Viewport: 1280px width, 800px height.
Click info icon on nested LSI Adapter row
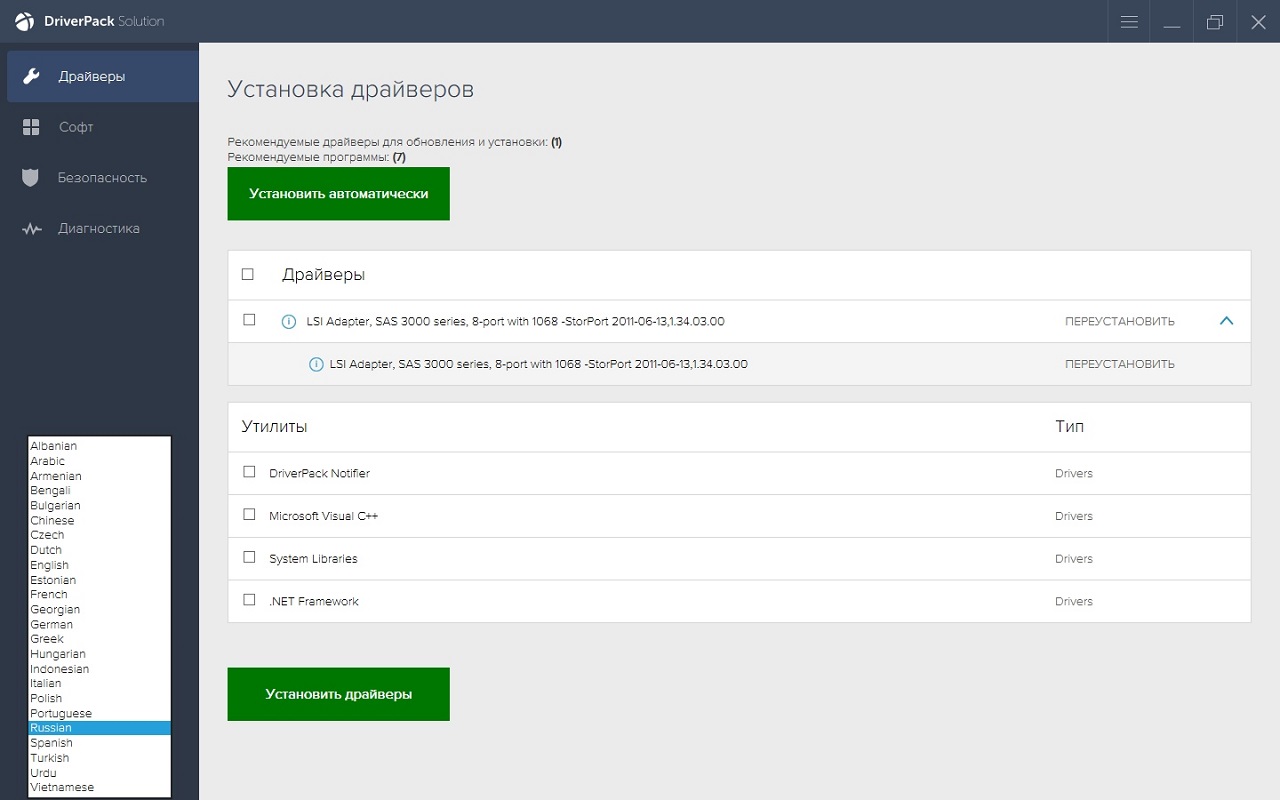(x=316, y=365)
